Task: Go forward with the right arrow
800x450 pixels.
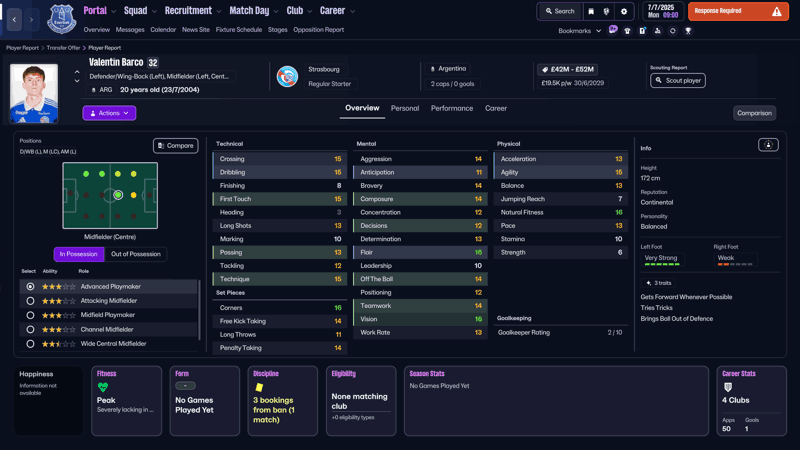Action: 31,19
